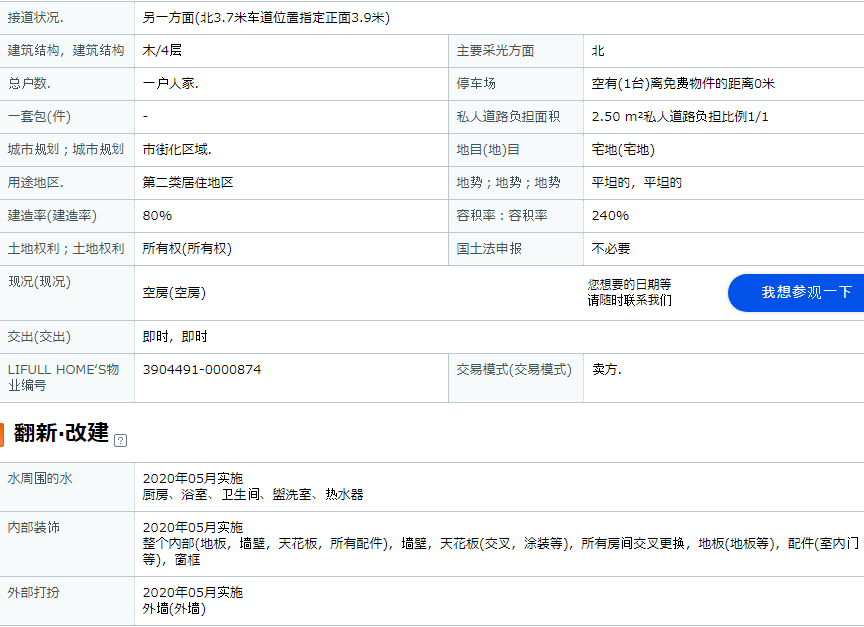Click the 空房 current status value
The image size is (864, 627).
click(174, 293)
